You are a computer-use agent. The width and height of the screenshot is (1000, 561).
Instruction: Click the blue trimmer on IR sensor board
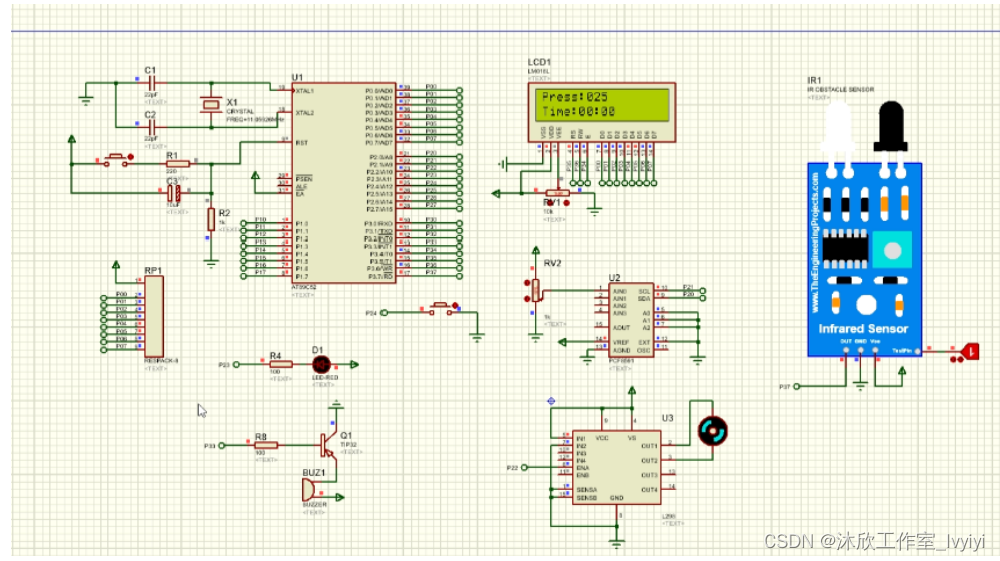coord(892,250)
